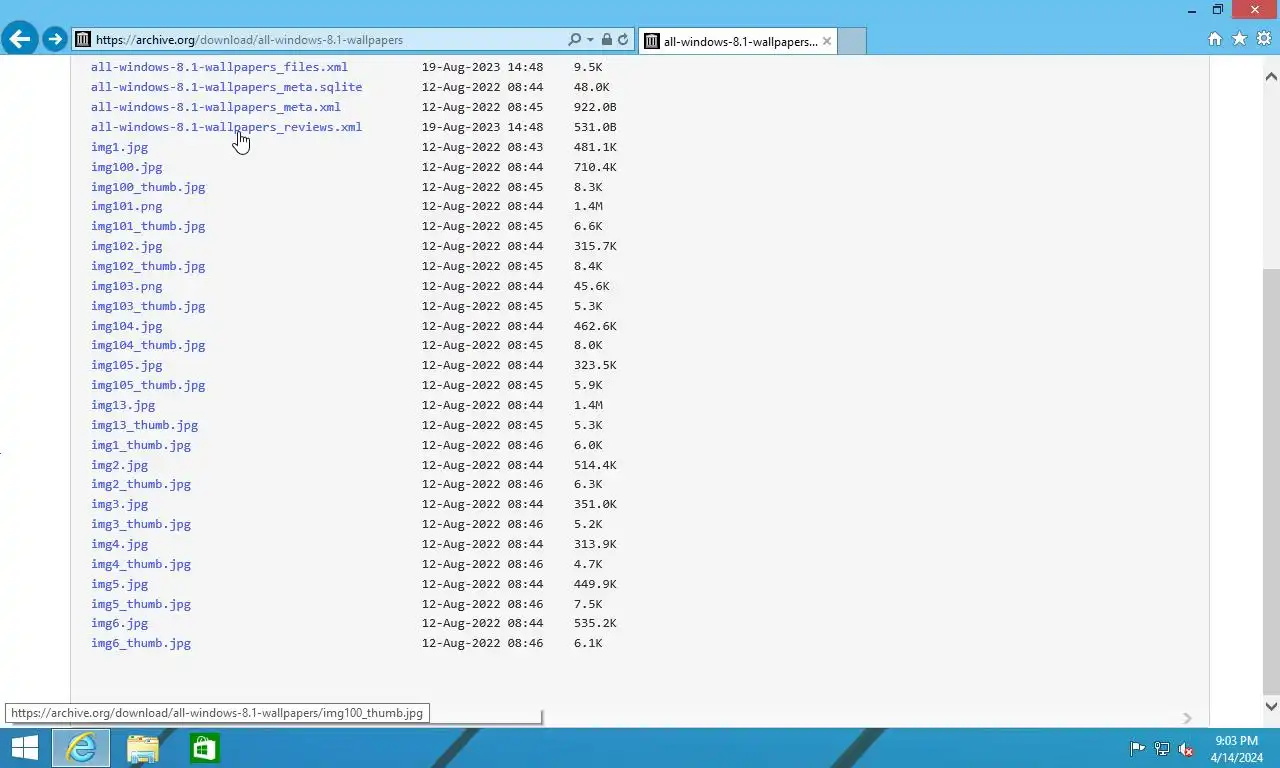
Task: Select the all-windows-8.1-wallpapers tab
Action: tap(738, 41)
